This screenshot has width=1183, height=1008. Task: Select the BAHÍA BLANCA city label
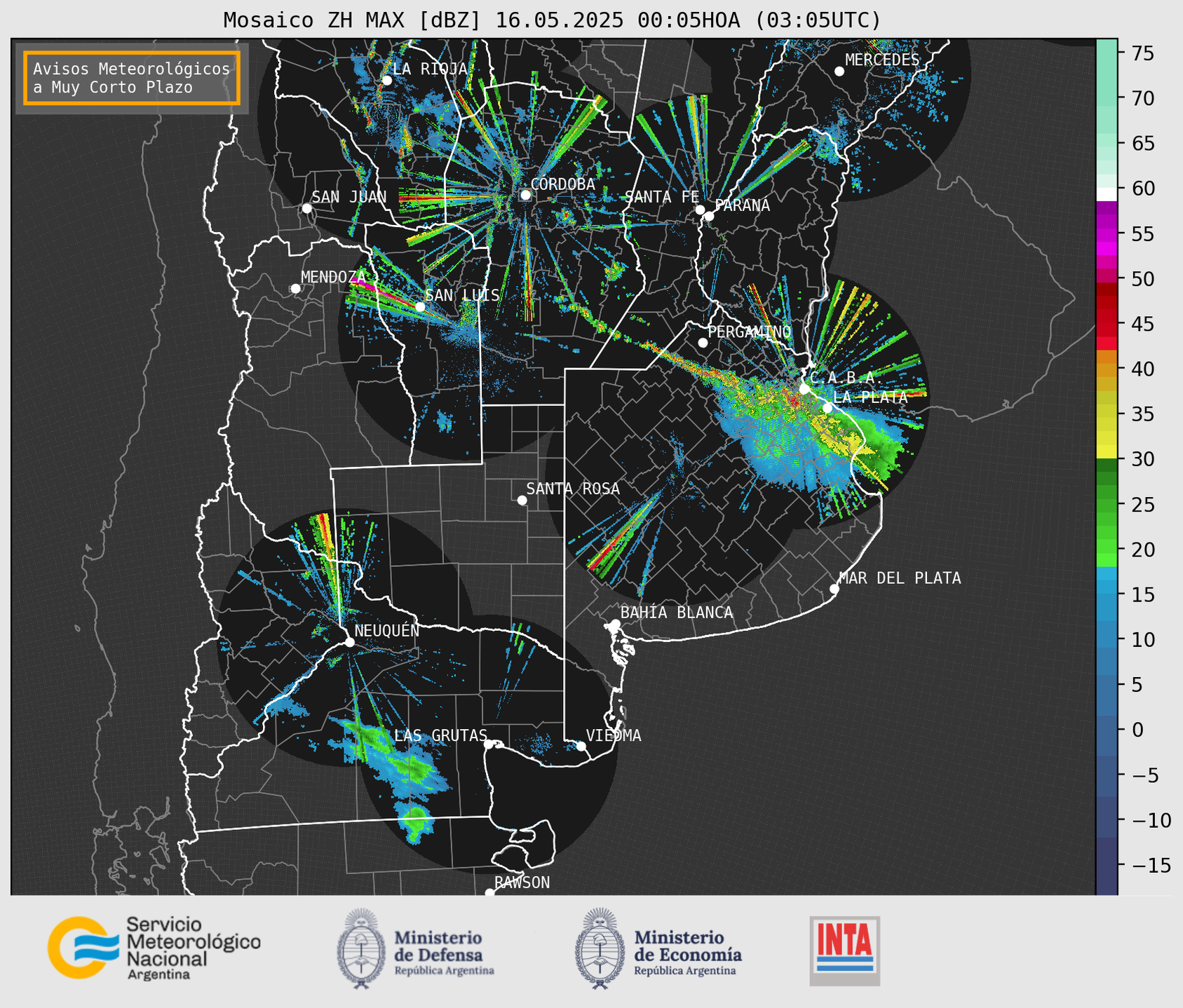point(677,613)
